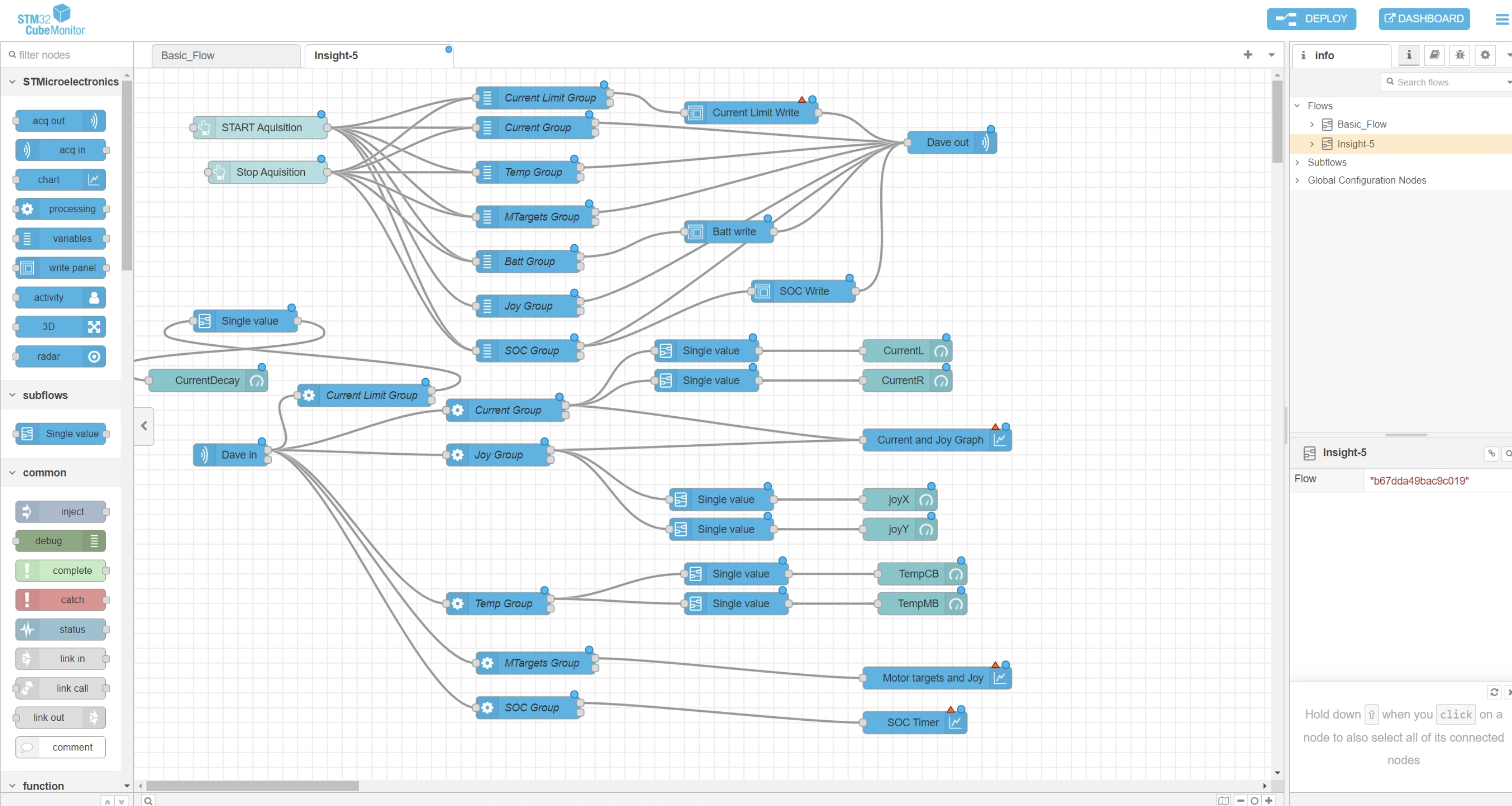Collapse the subflows palette category

click(x=61, y=396)
